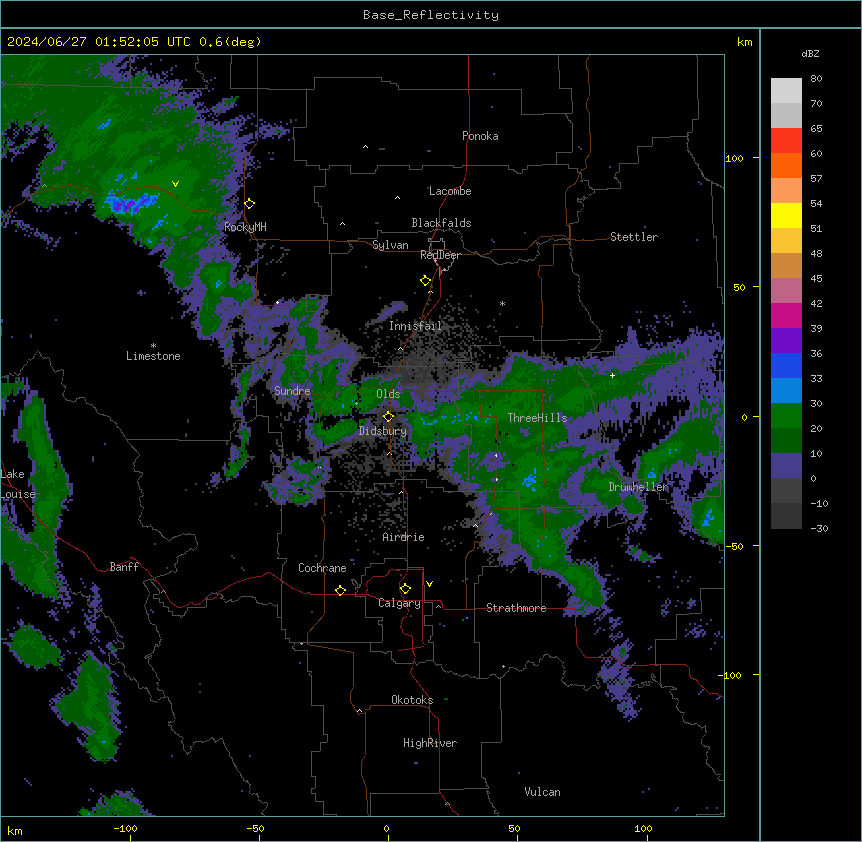Viewport: 862px width, 842px height.
Task: Click the 65 value in the dBZ legend
Action: 816,129
